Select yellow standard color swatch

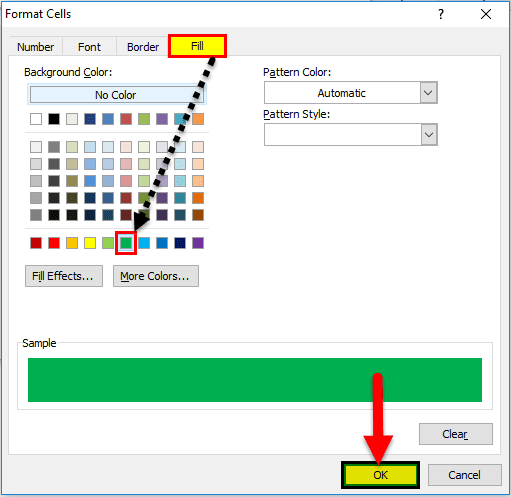tap(90, 243)
